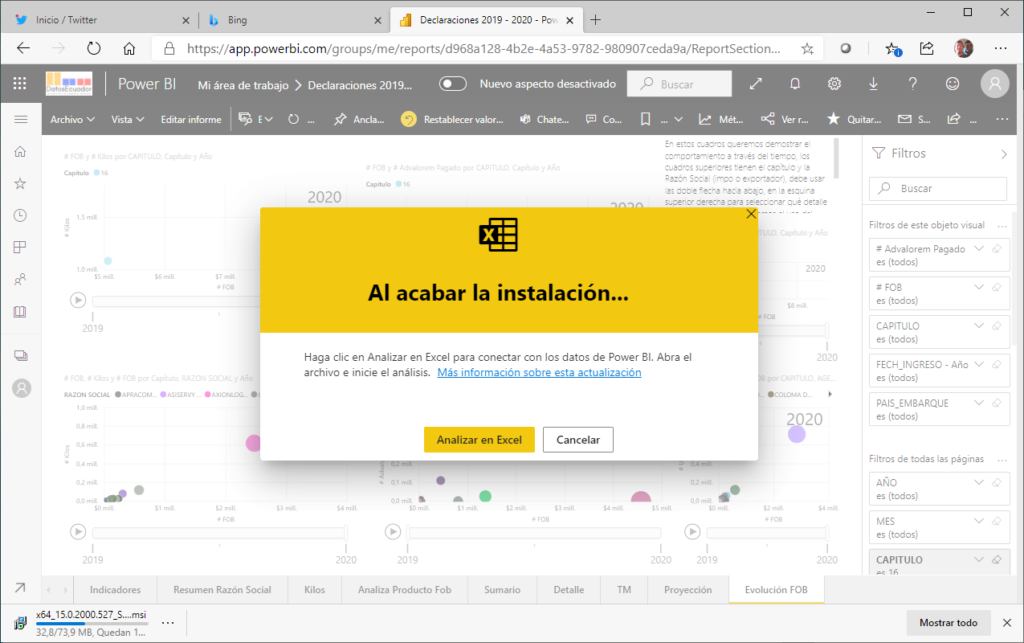The height and width of the screenshot is (643, 1024).
Task: Click the My workspace avatar in sidebar
Action: [x=22, y=388]
